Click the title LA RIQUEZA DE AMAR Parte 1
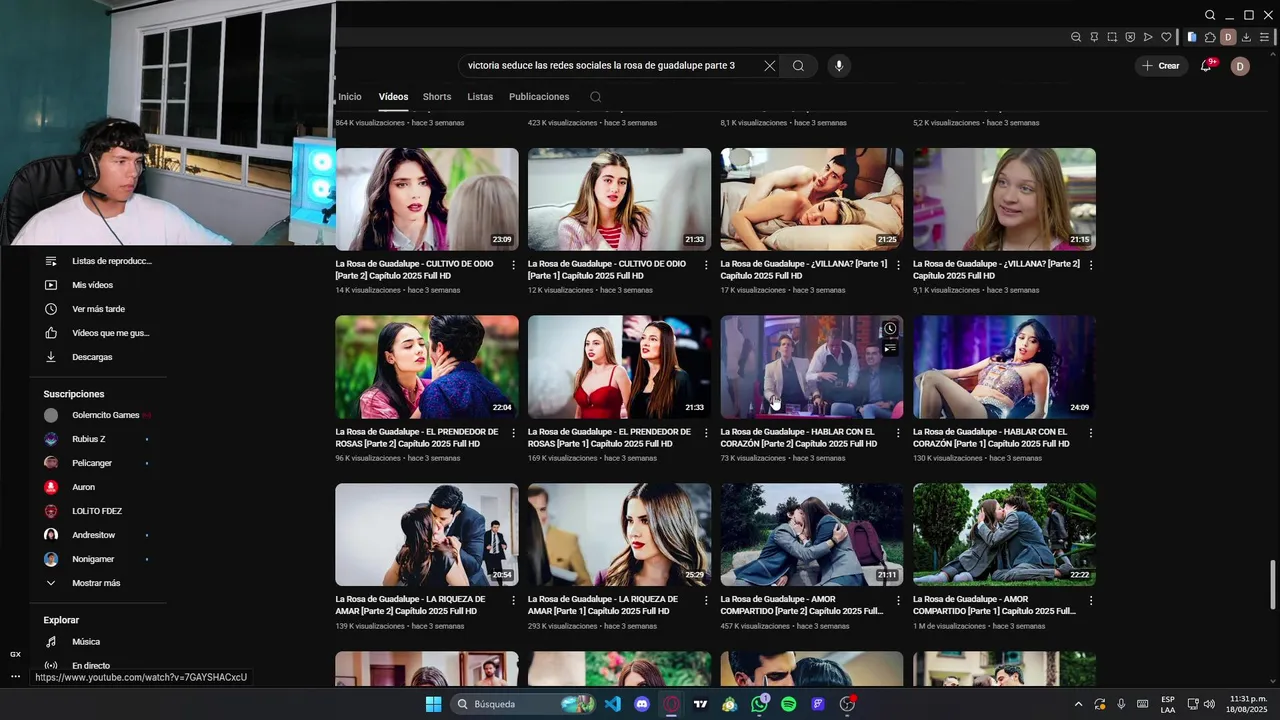Image resolution: width=1280 pixels, height=720 pixels. tap(603, 605)
